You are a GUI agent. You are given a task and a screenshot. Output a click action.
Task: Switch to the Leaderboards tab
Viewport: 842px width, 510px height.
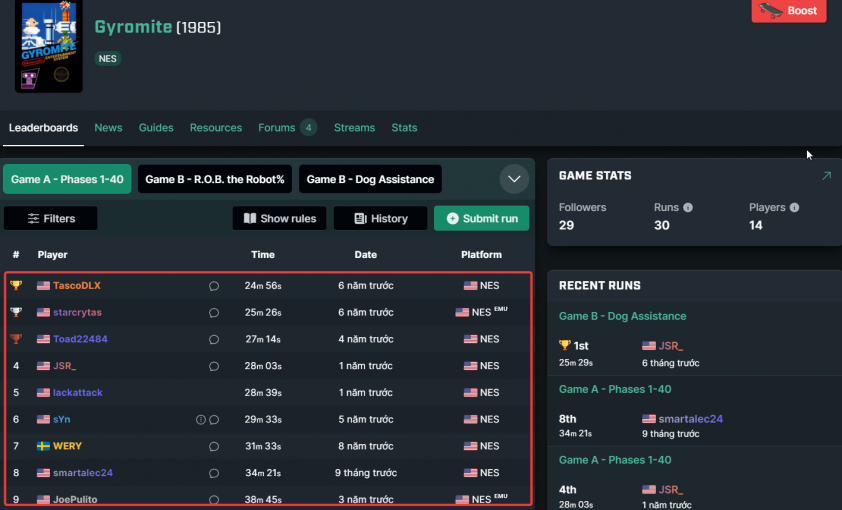[43, 128]
